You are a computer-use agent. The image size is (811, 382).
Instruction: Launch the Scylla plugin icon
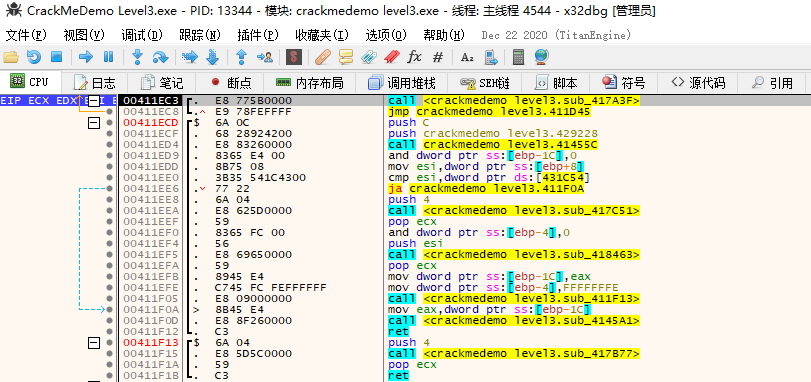294,57
